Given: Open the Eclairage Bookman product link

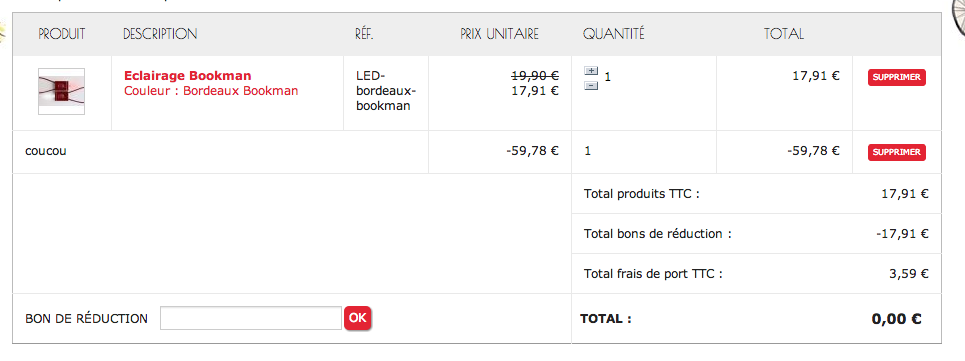Looking at the screenshot, I should click(188, 76).
